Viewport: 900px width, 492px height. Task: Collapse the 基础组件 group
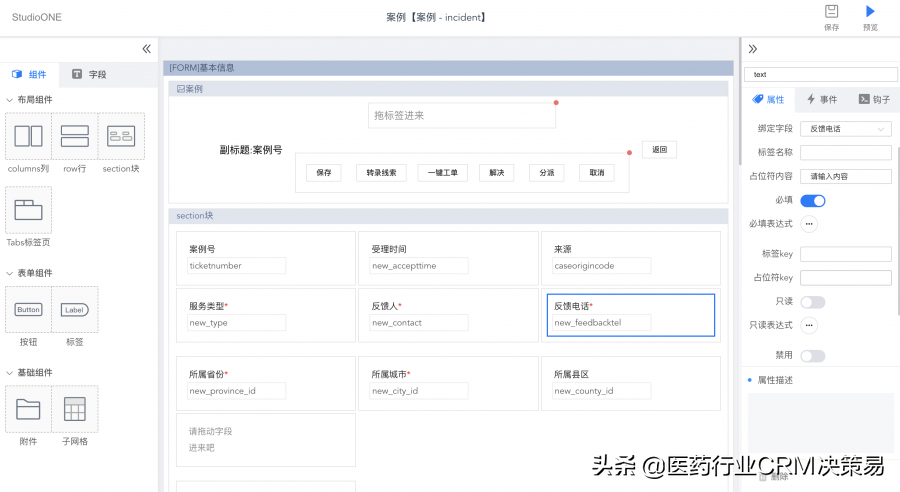click(10, 373)
